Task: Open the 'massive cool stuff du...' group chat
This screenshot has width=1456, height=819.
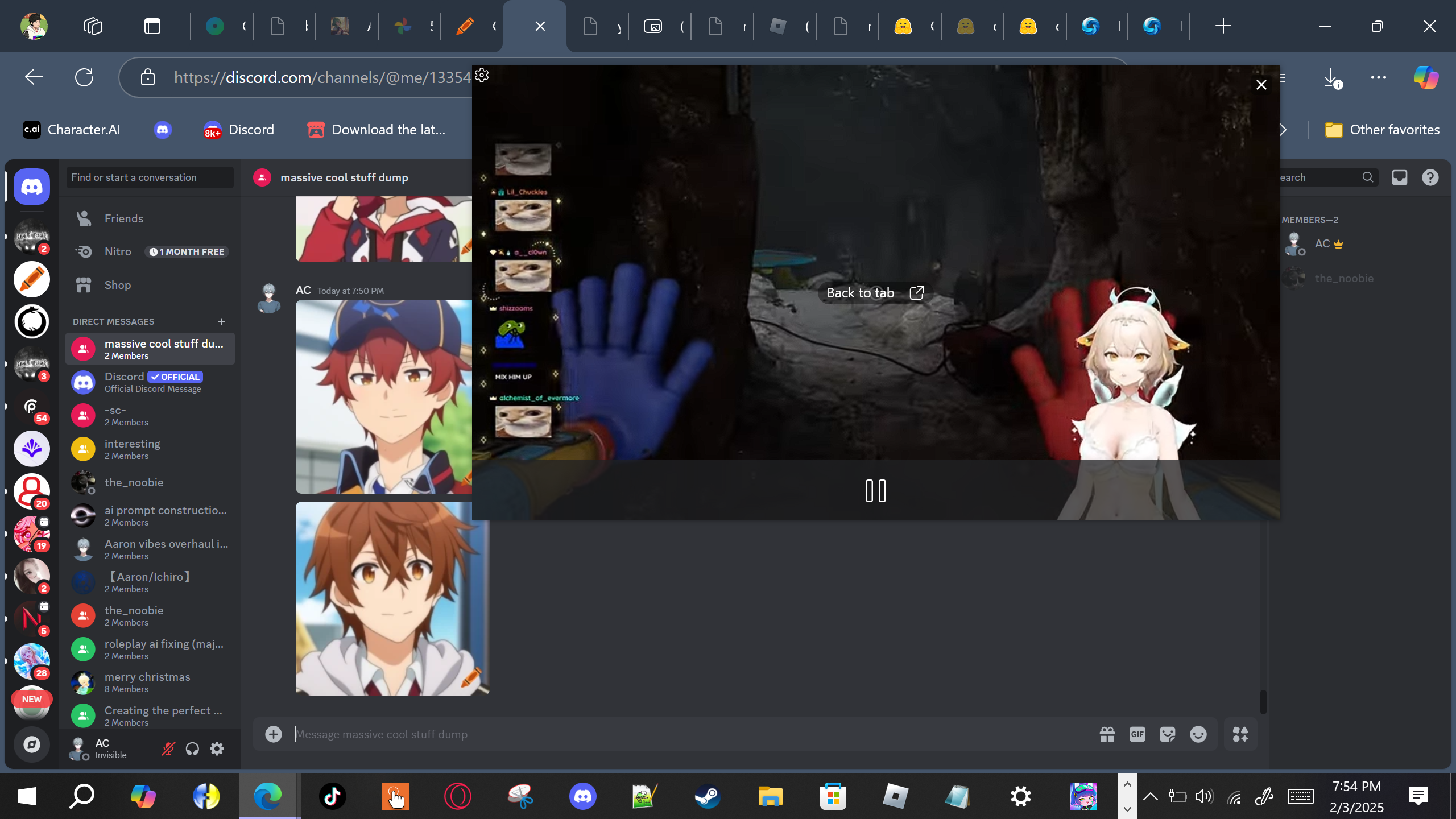Action: pos(150,349)
